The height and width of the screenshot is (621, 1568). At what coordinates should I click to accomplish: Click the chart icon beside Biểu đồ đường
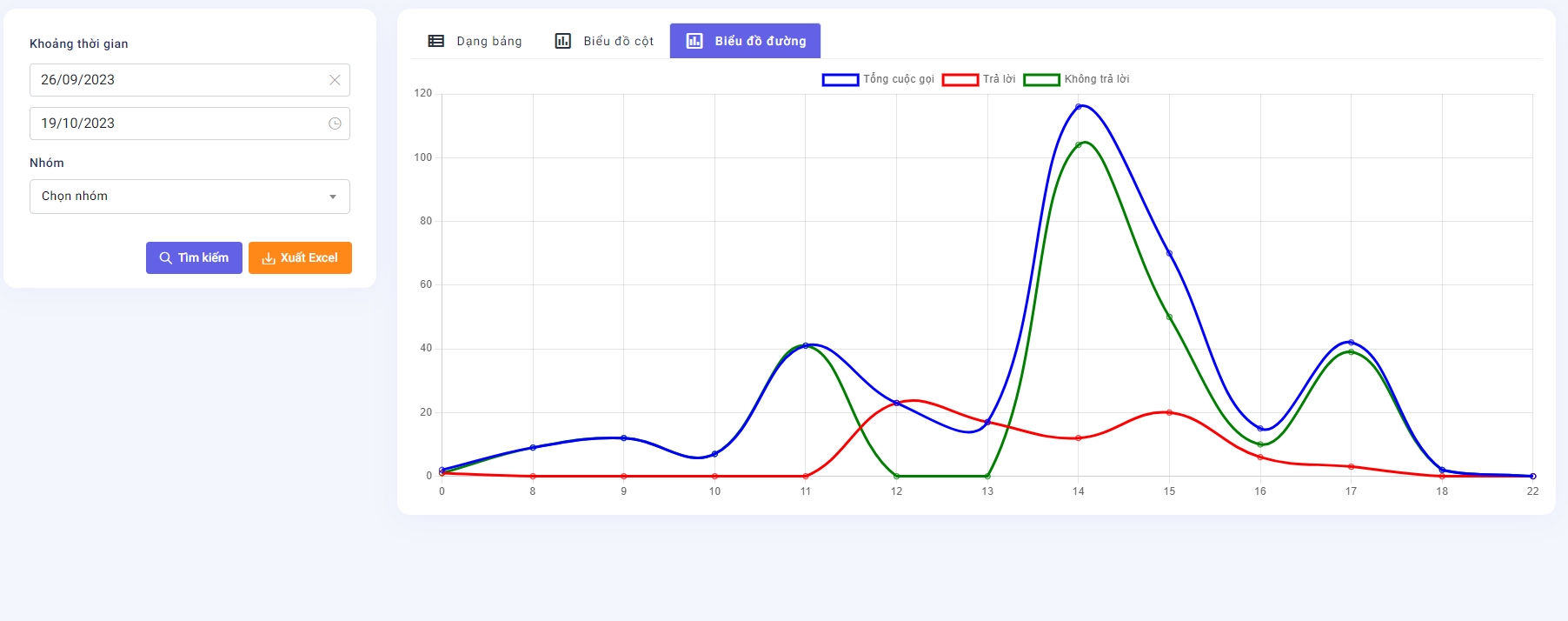point(694,41)
